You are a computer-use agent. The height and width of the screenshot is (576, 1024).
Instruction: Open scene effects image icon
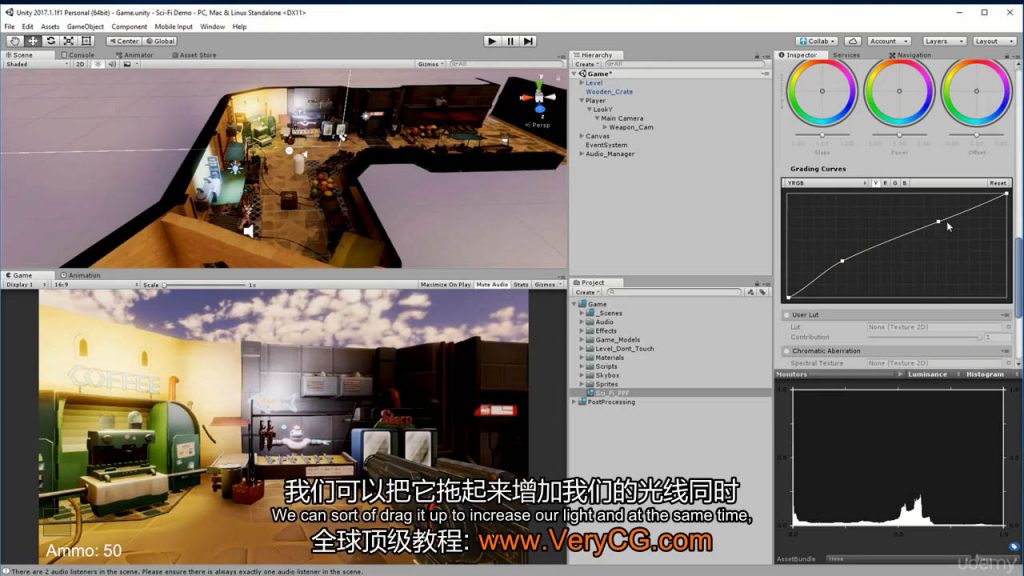point(127,64)
